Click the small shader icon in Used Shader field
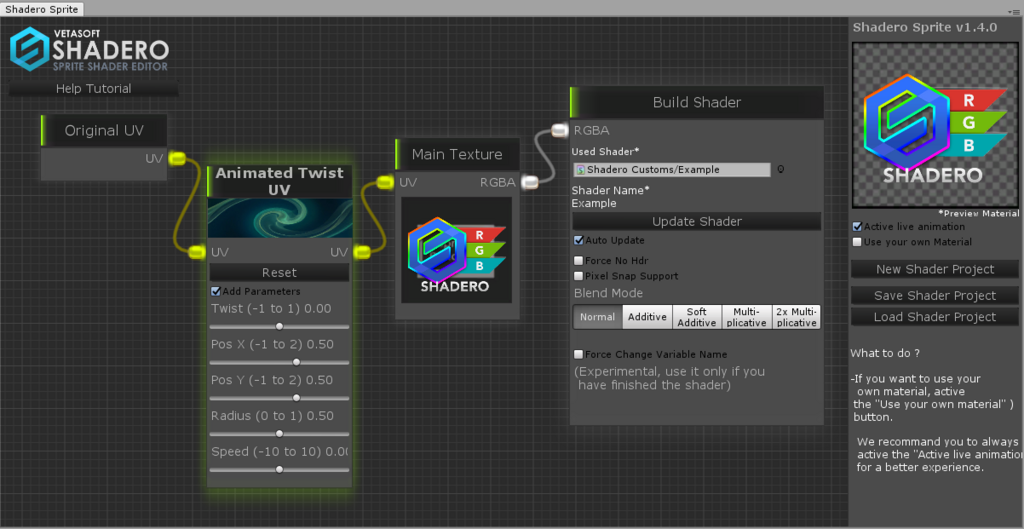The width and height of the screenshot is (1024, 529). coord(580,170)
